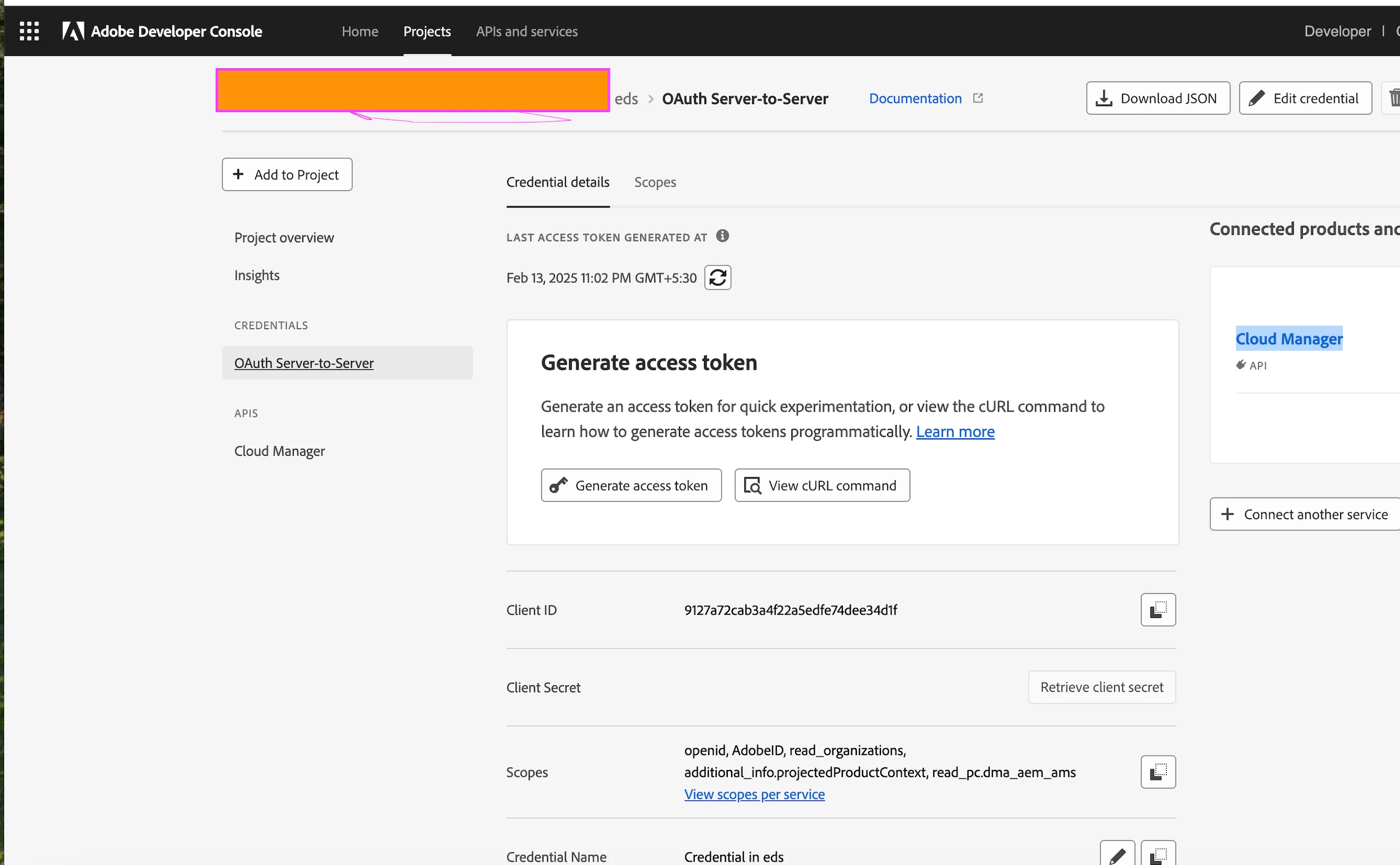The height and width of the screenshot is (865, 1400).
Task: Switch to the Scopes tab
Action: 654,182
